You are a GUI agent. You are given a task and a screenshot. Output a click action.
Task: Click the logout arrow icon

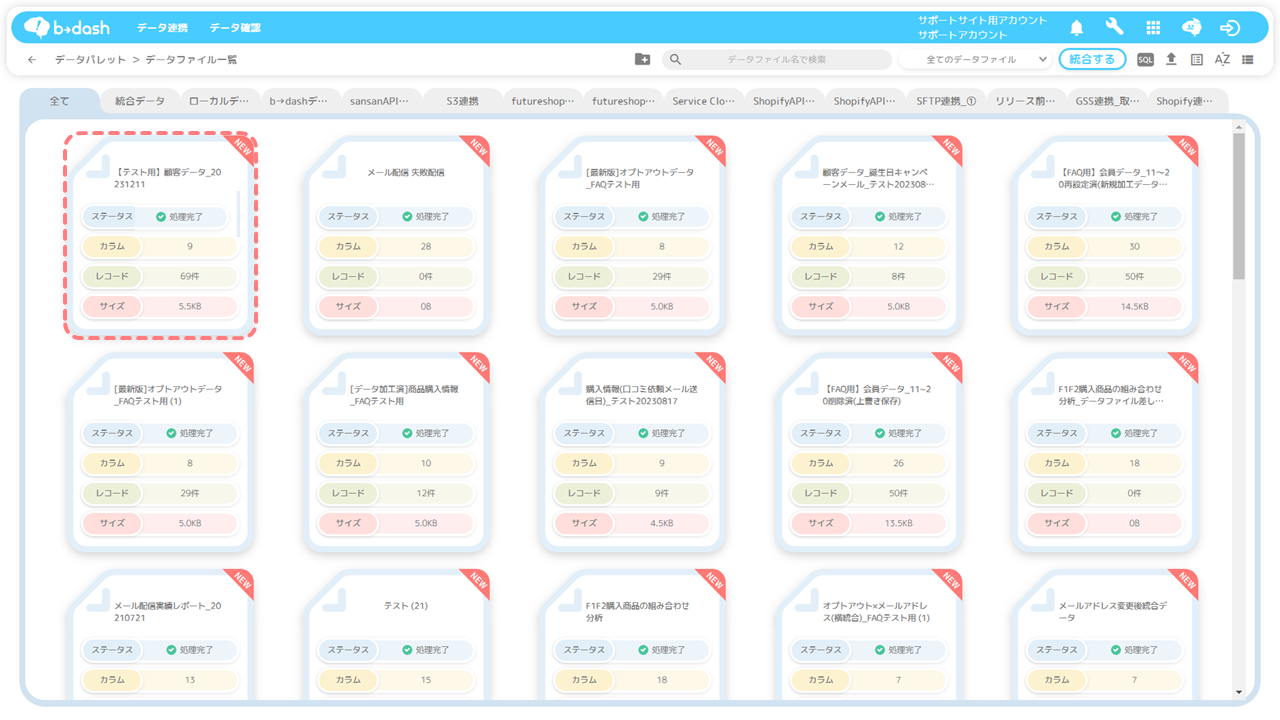pos(1230,28)
